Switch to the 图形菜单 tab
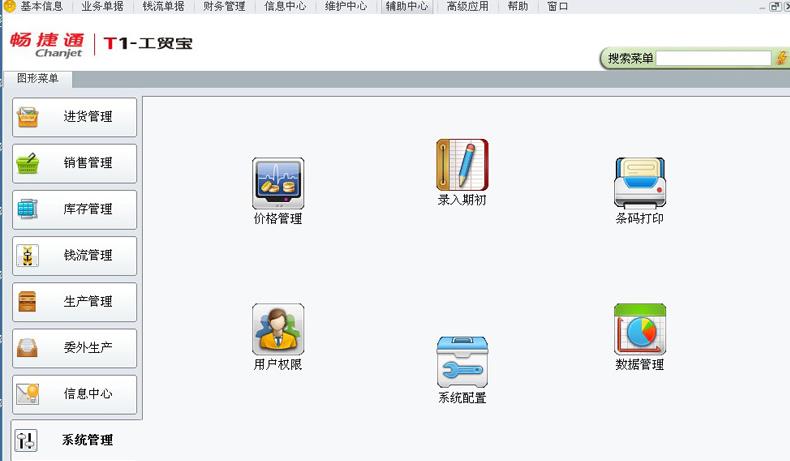The width and height of the screenshot is (790, 461). pyautogui.click(x=38, y=79)
